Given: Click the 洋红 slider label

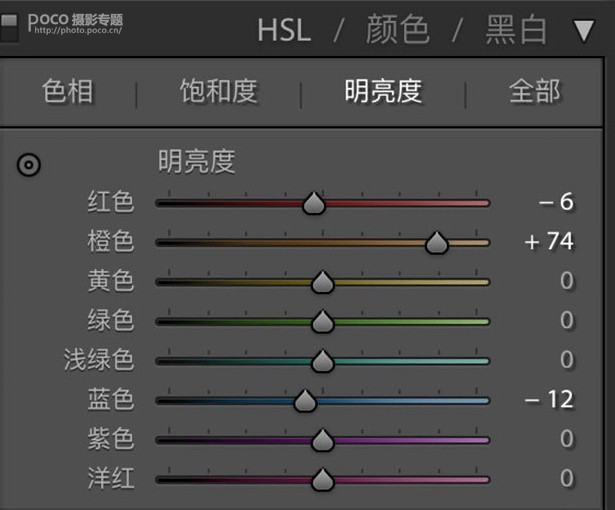Looking at the screenshot, I should click(x=111, y=478).
